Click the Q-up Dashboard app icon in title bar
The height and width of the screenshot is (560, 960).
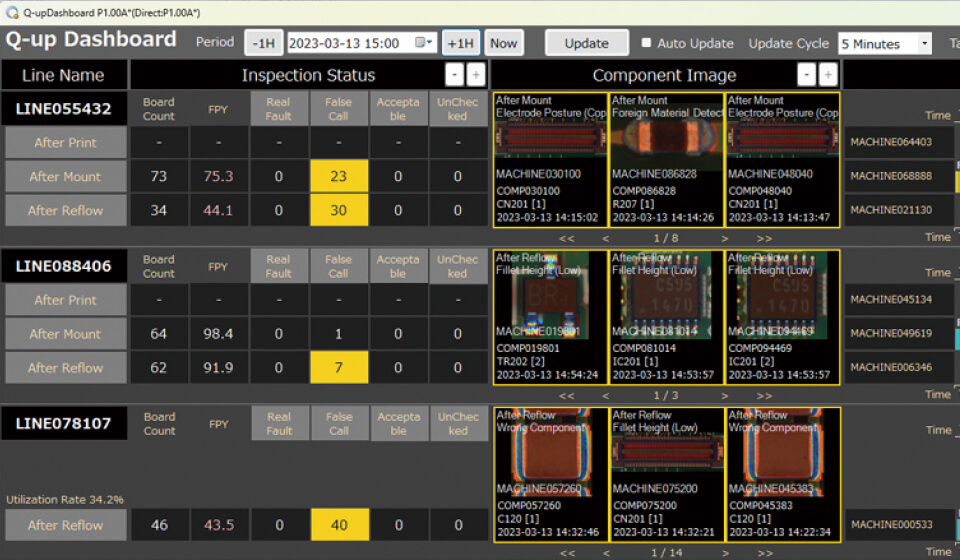click(12, 12)
